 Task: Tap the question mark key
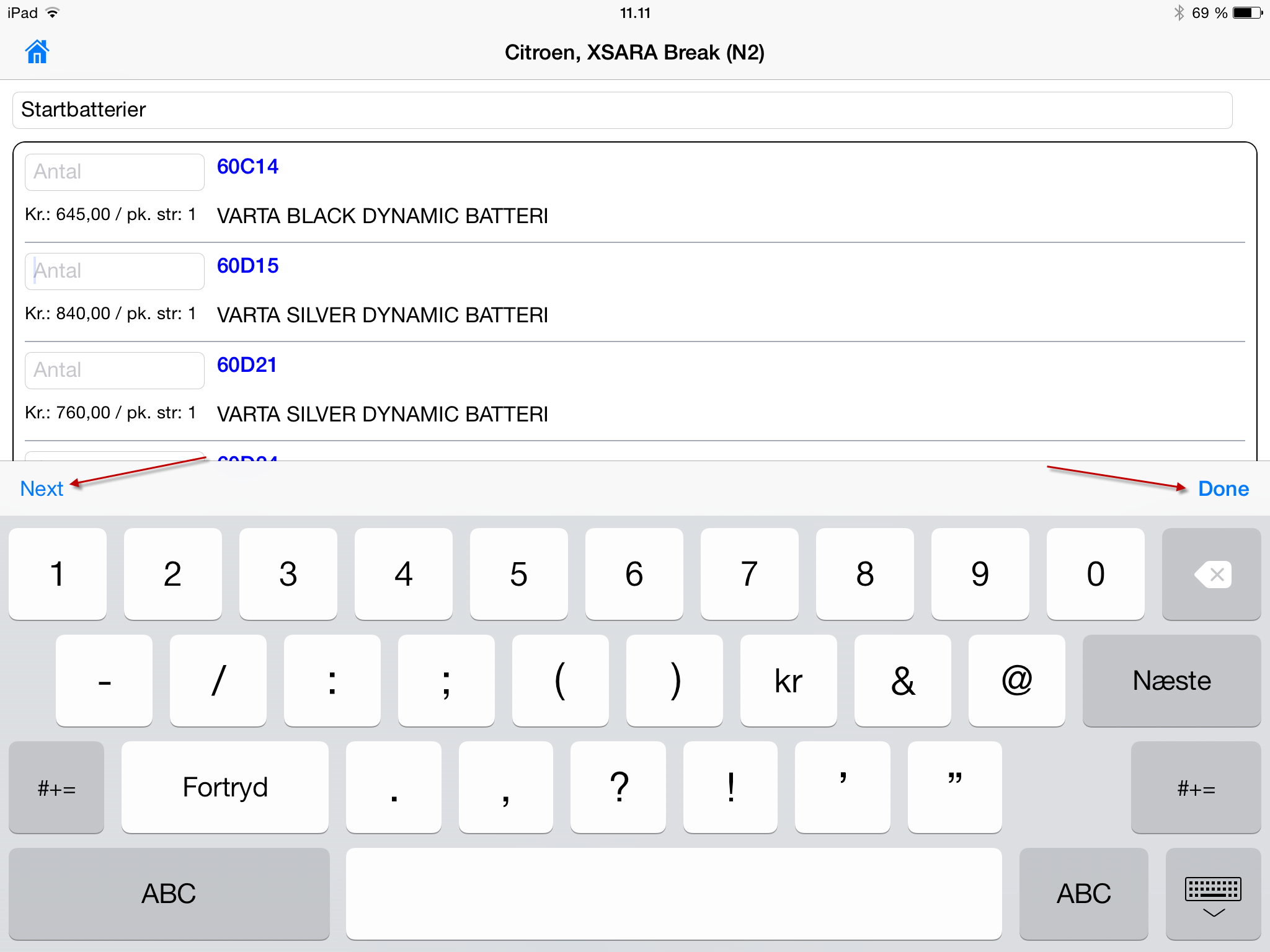[618, 787]
